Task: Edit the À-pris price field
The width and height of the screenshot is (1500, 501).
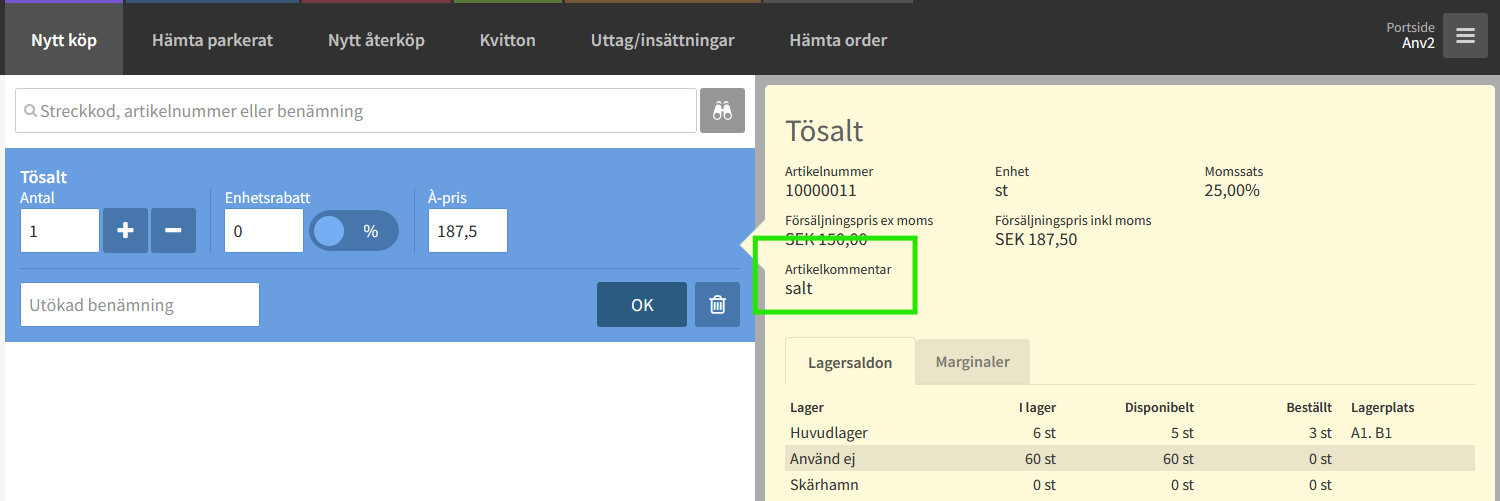Action: tap(468, 231)
